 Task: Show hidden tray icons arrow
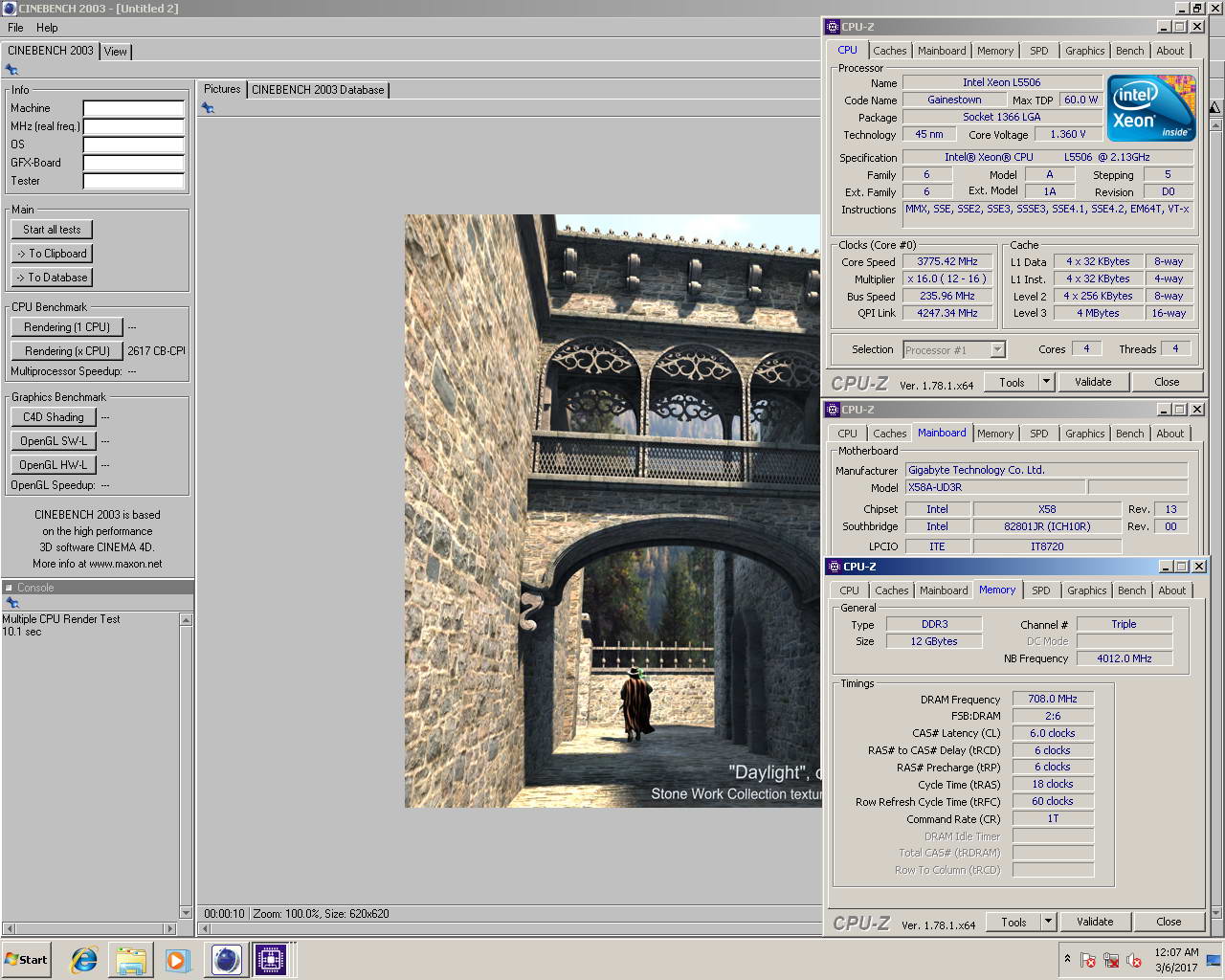(x=1067, y=959)
